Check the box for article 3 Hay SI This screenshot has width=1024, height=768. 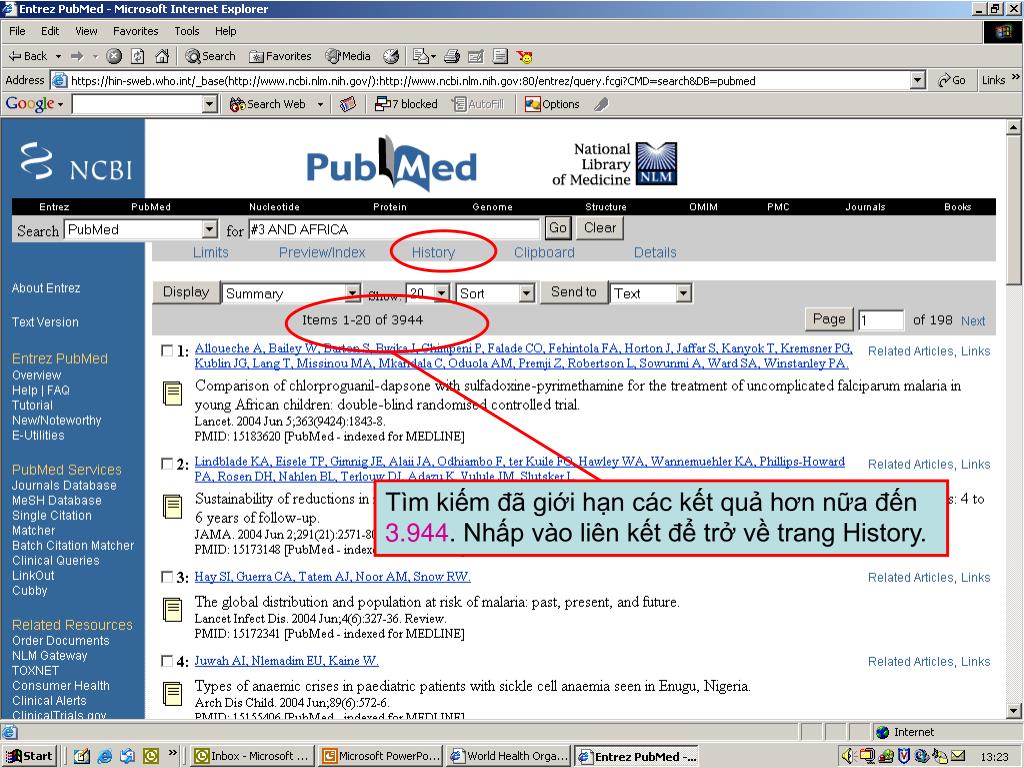pos(167,577)
